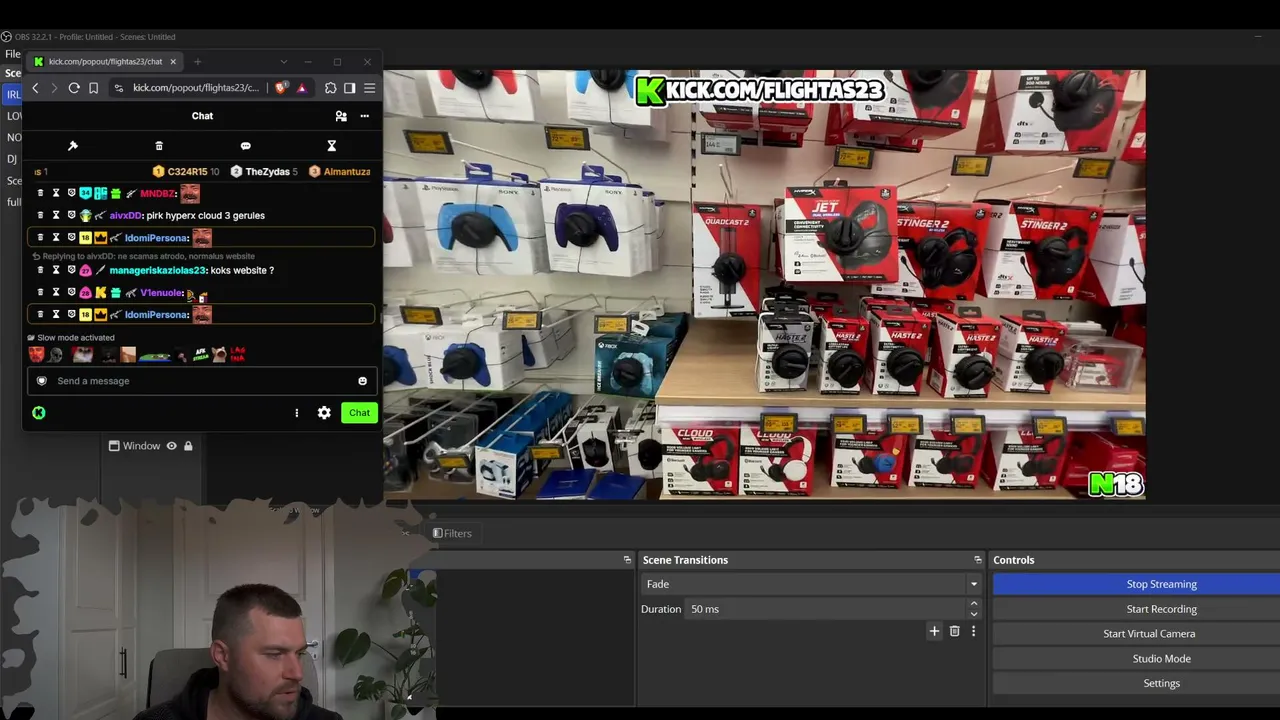Viewport: 1280px width, 720px height.
Task: Click the green frog emote in emote bar
Action: [x=154, y=355]
